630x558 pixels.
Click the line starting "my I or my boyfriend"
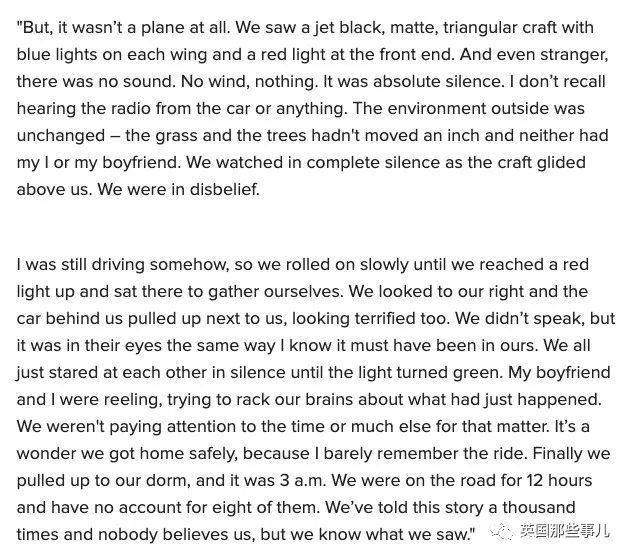(300, 161)
